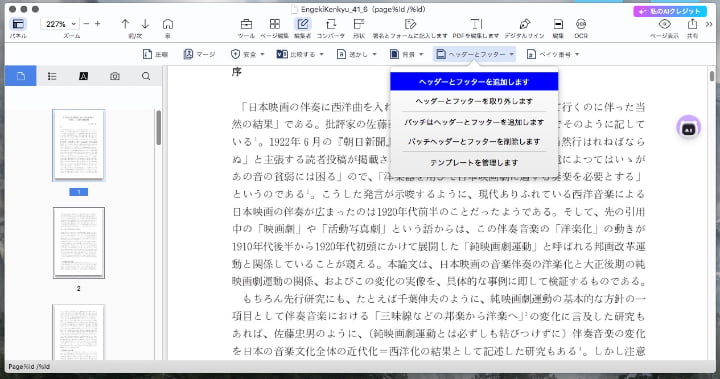Click the Home icon in toolbar
The image size is (720, 379).
(x=168, y=24)
